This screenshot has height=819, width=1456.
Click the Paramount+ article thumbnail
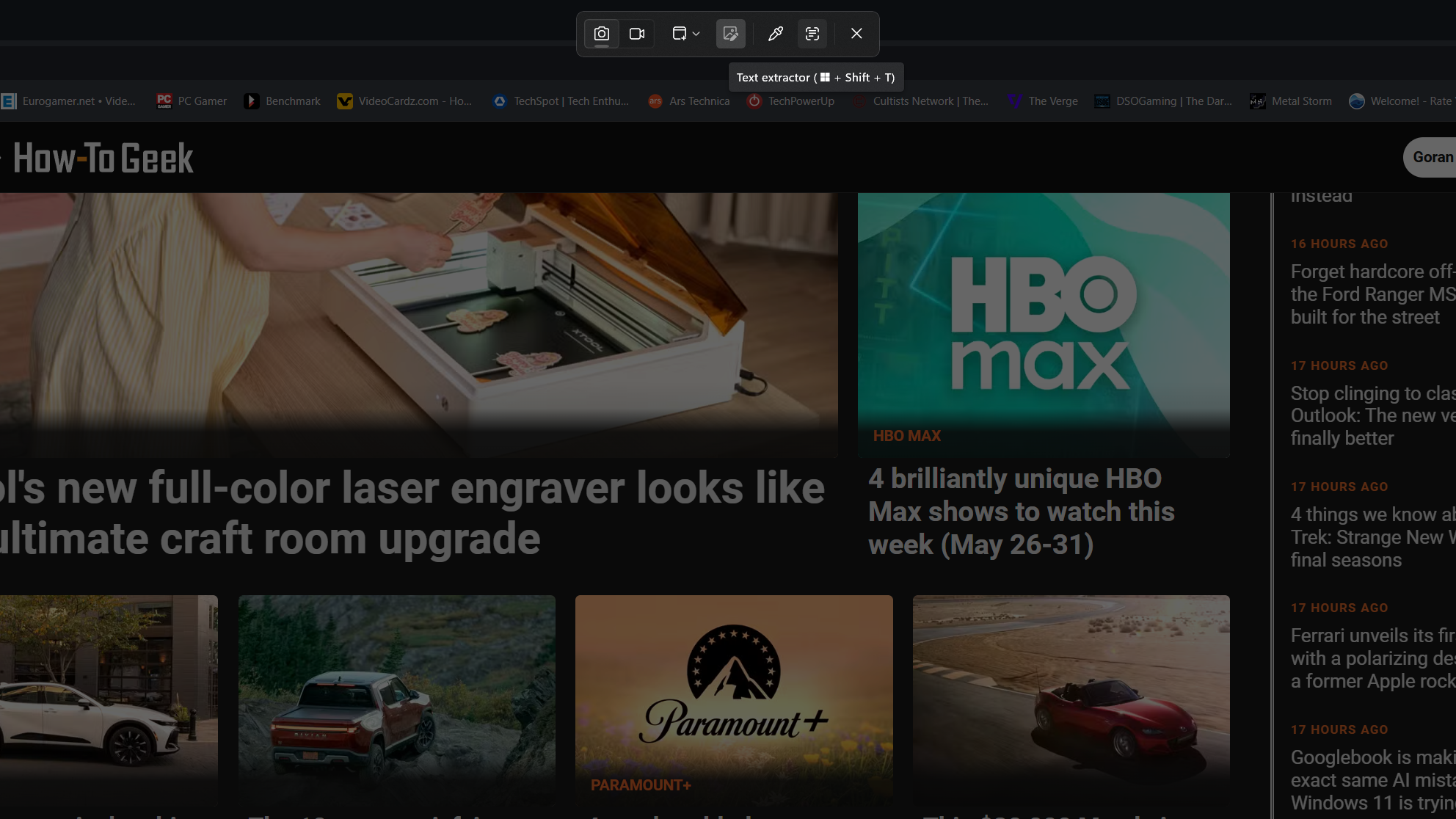pos(734,701)
